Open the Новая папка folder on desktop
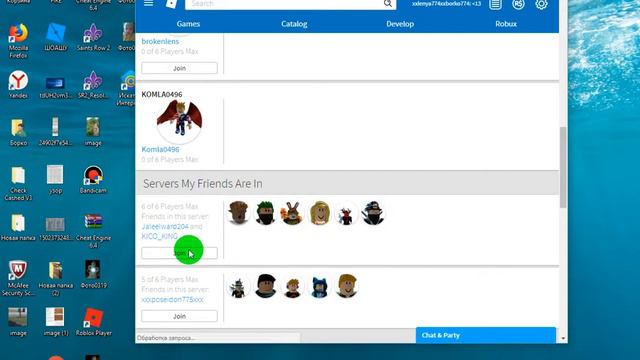This screenshot has height=360, width=640. 18,227
